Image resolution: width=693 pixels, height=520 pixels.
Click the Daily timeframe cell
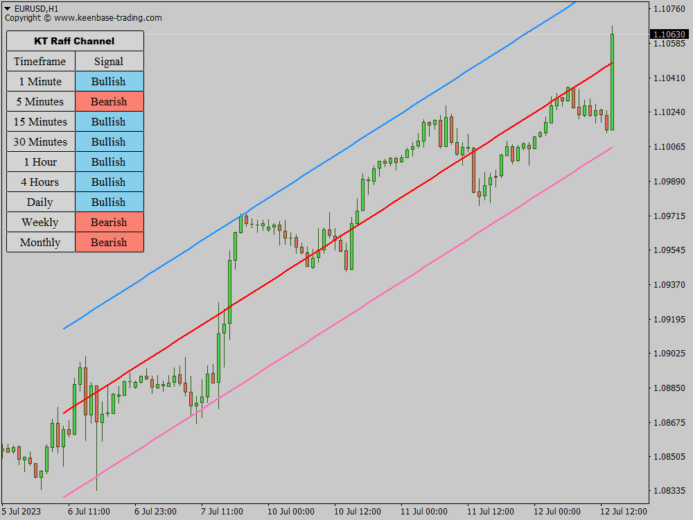(x=41, y=202)
